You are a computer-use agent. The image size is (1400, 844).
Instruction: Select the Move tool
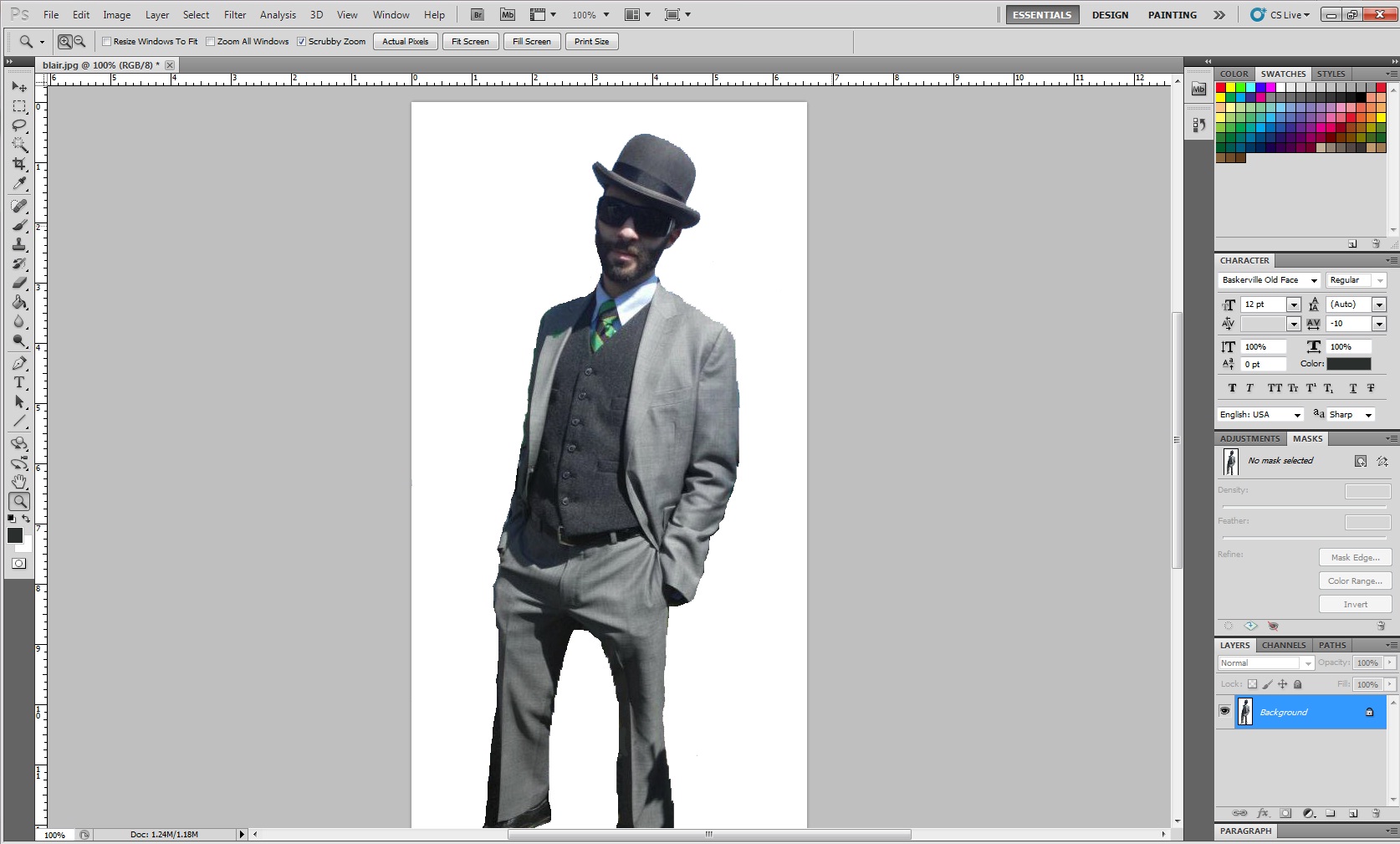pos(19,87)
